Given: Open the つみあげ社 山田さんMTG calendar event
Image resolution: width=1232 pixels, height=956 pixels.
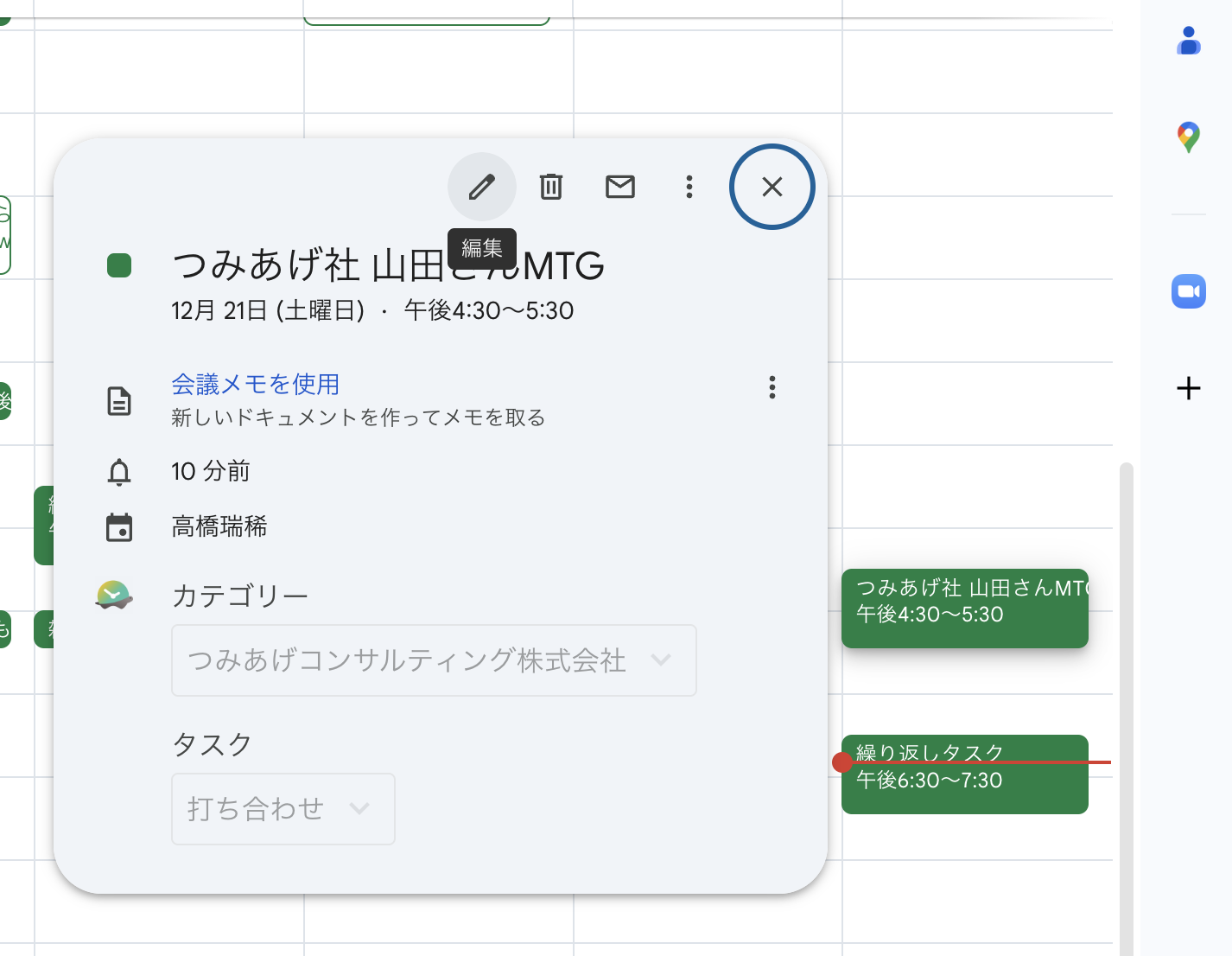Looking at the screenshot, I should pyautogui.click(x=964, y=609).
